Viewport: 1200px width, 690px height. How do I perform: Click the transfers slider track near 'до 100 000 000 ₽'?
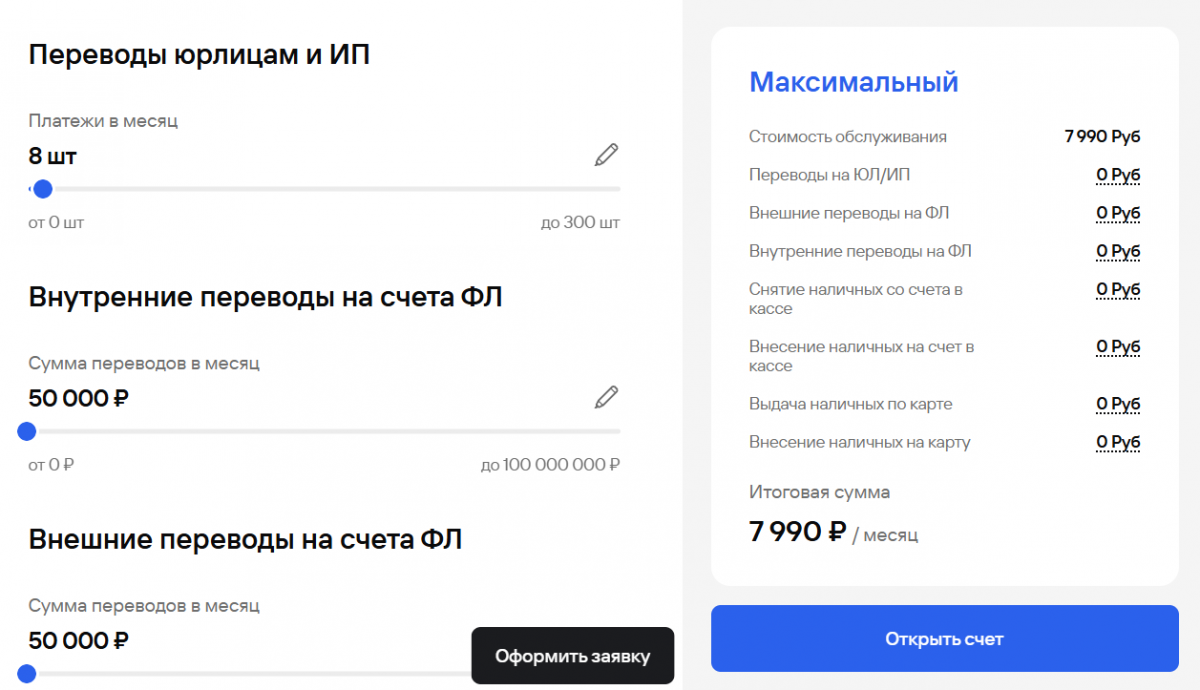click(600, 431)
